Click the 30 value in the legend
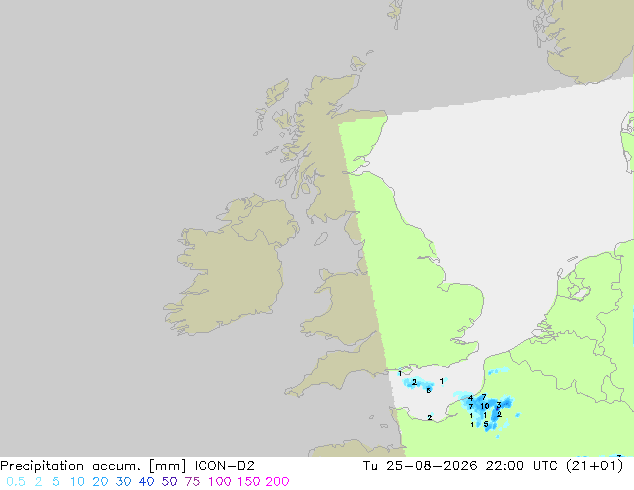The width and height of the screenshot is (634, 490). (x=123, y=482)
